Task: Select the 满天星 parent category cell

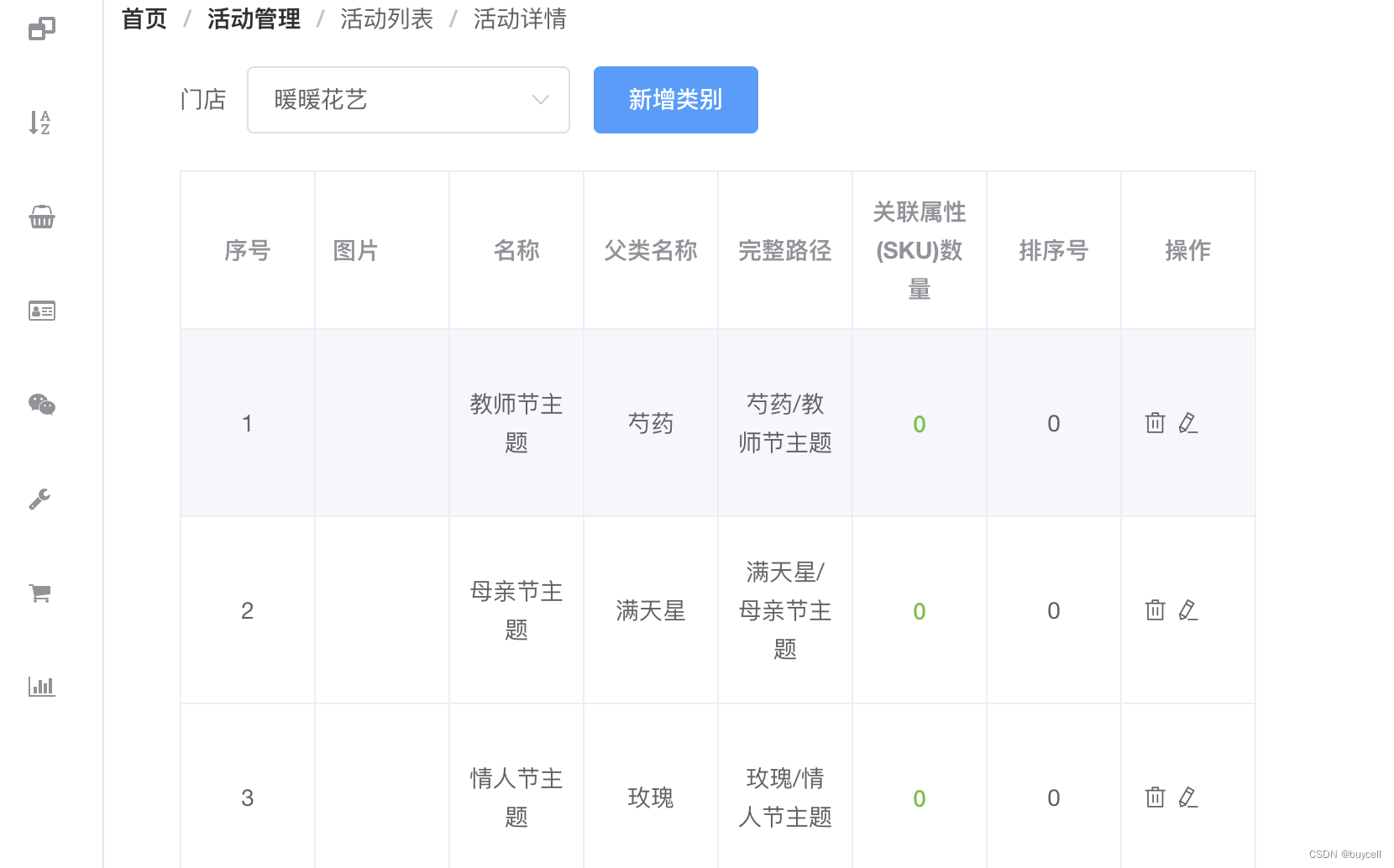Action: (x=651, y=610)
